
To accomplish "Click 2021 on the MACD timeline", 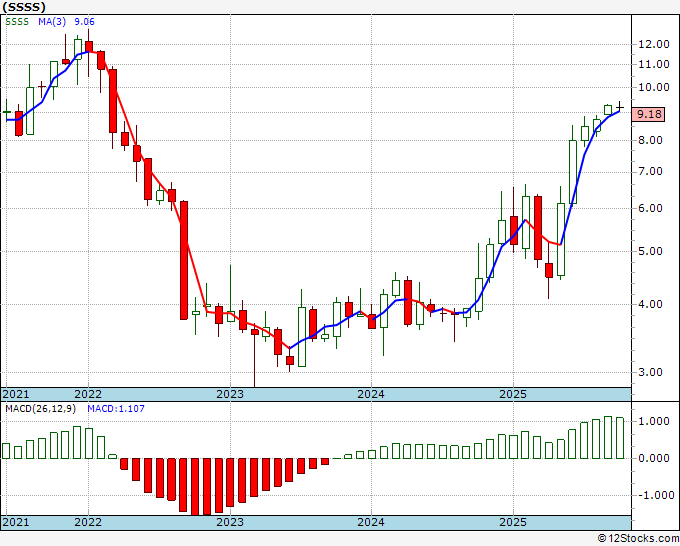I will [x=16, y=522].
